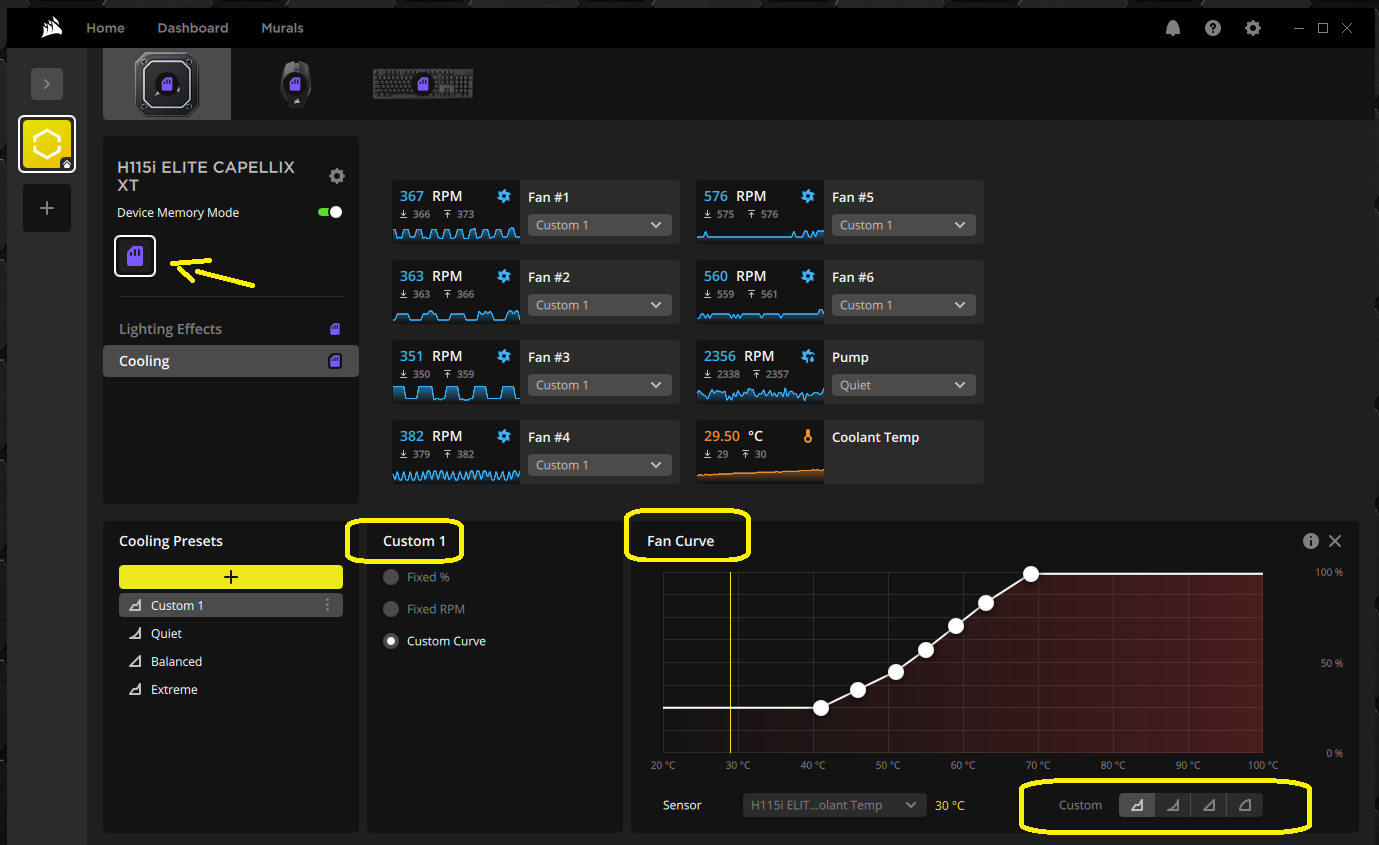Apply the third curve shape preset

1209,805
